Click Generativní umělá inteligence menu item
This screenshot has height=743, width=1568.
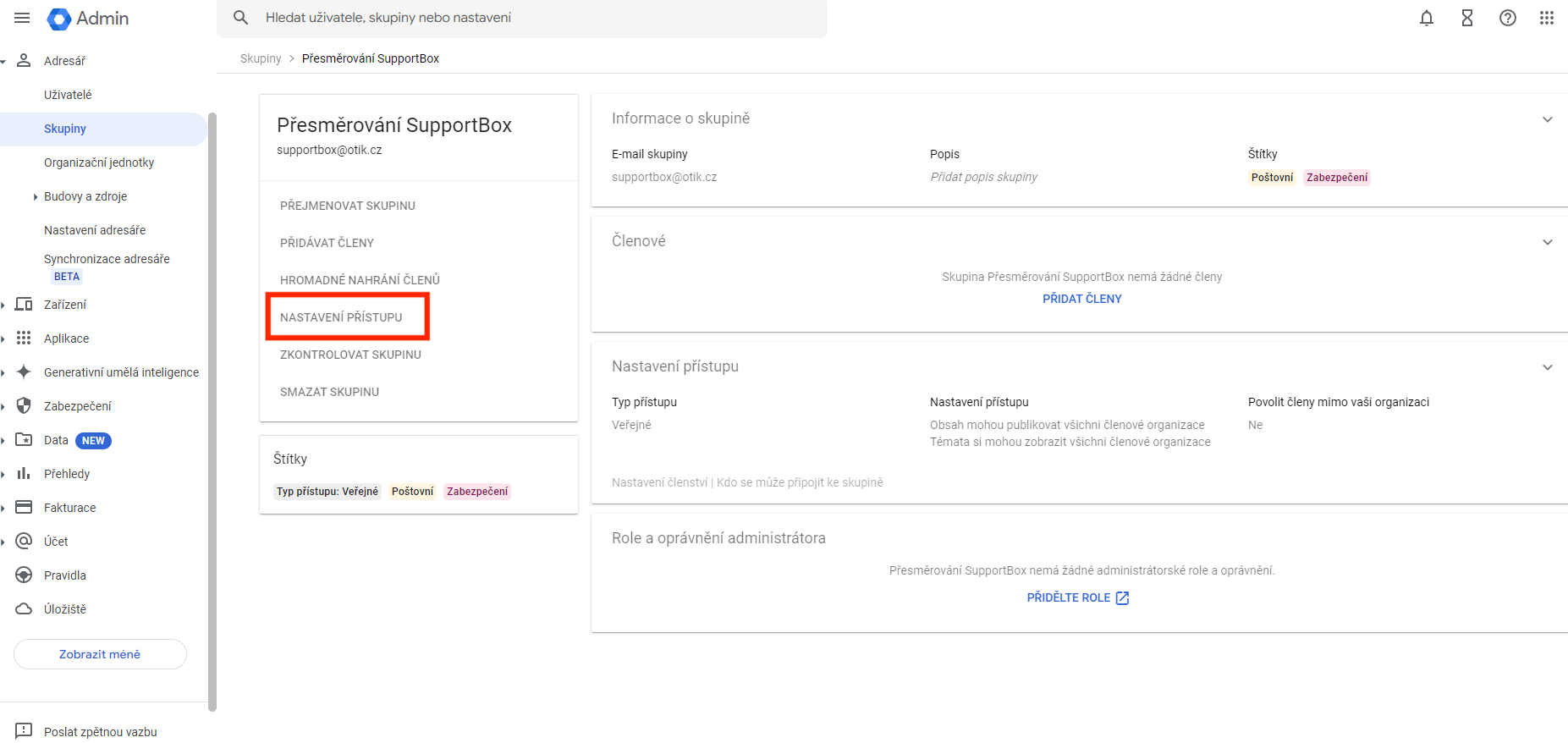tap(122, 372)
